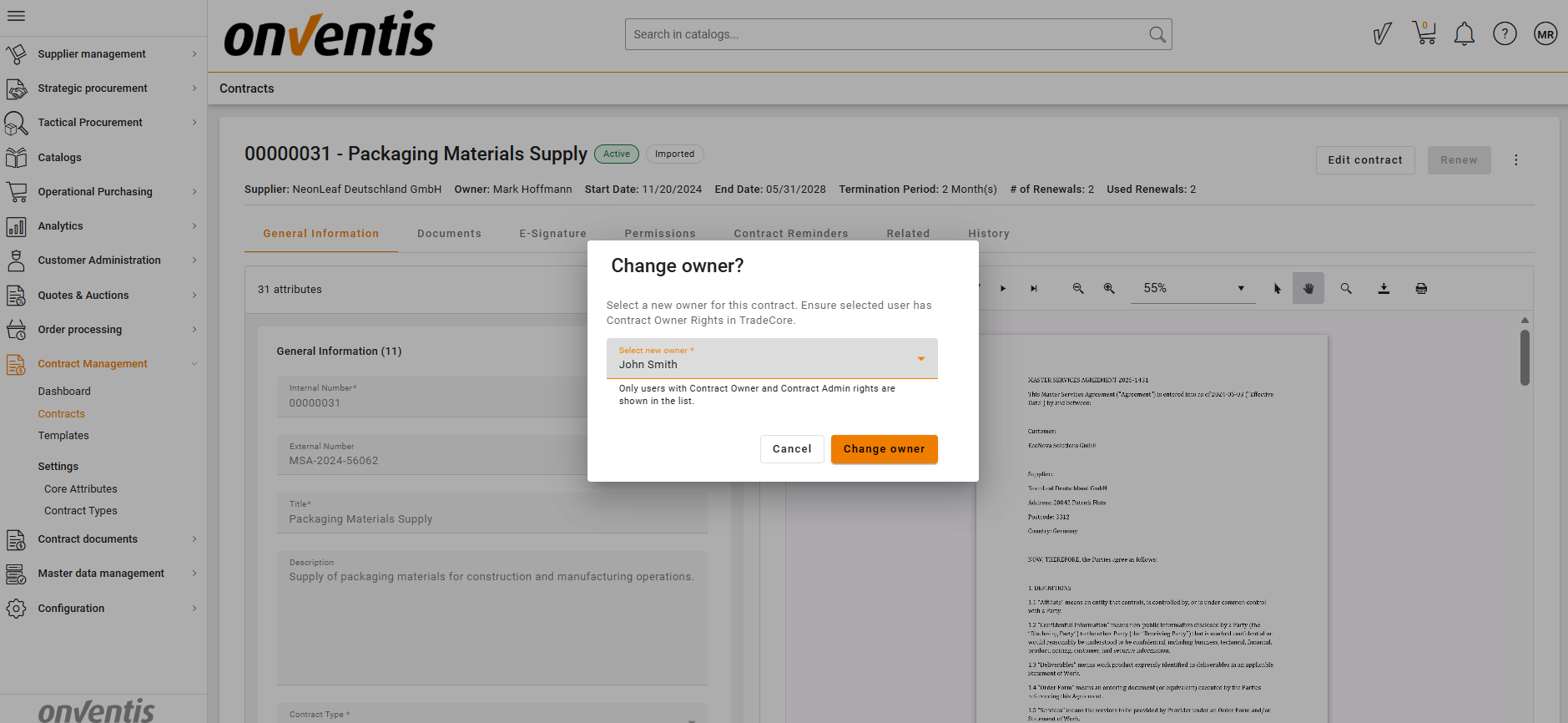
Task: Switch to the Documents tab
Action: point(449,234)
